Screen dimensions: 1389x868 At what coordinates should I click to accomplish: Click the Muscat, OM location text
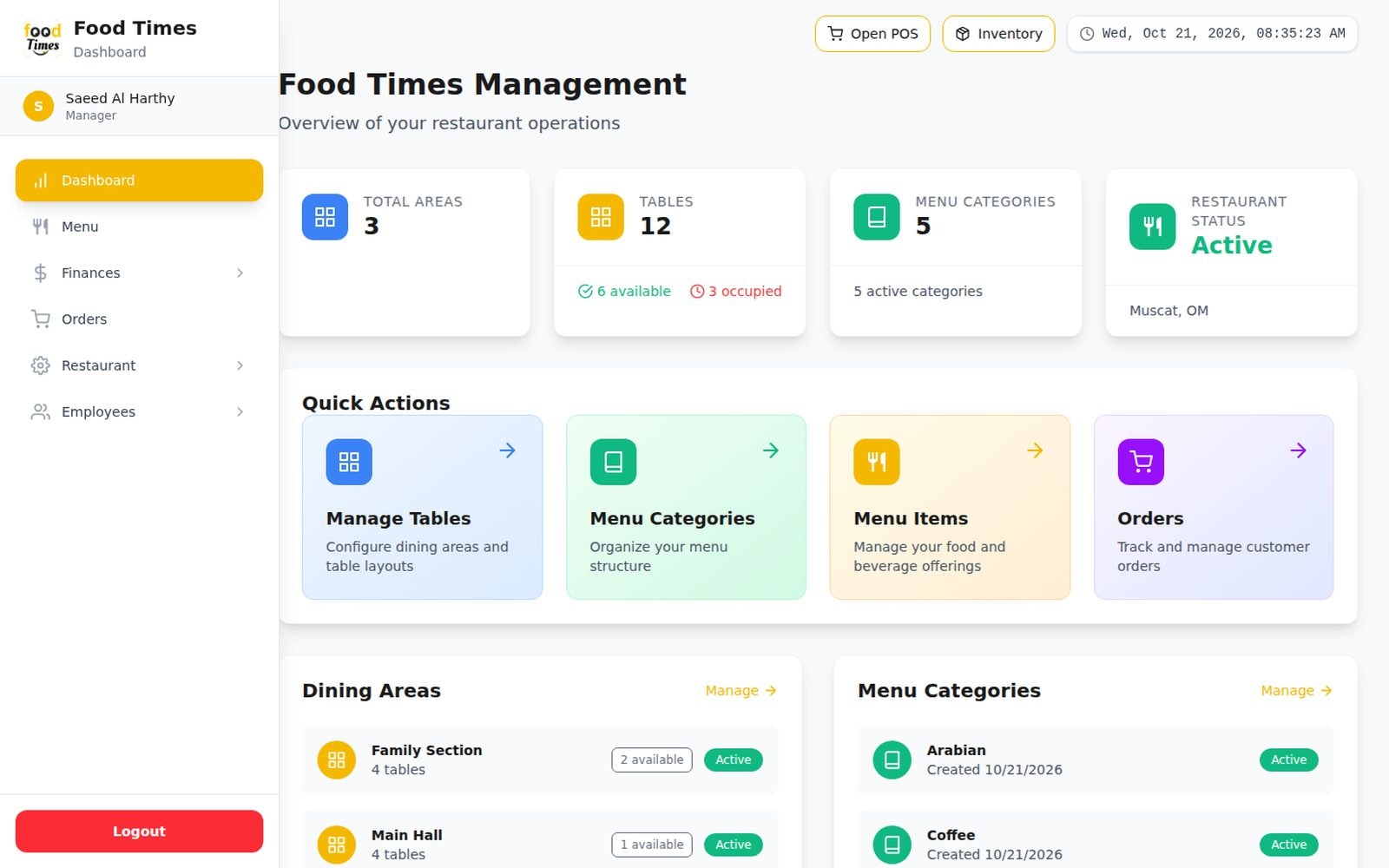pos(1168,311)
